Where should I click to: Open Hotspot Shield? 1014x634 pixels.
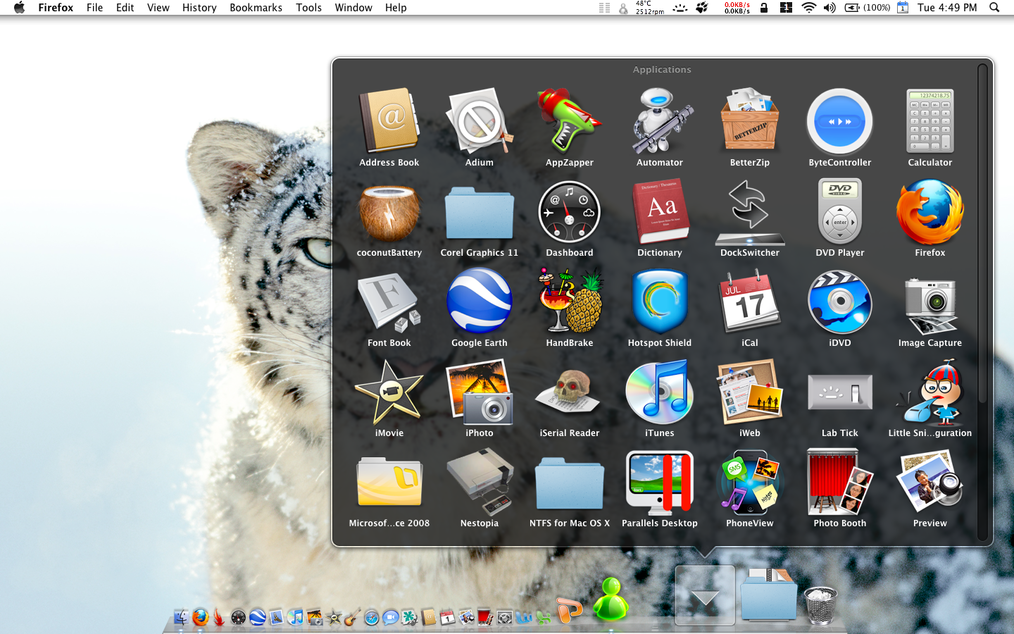pos(660,301)
